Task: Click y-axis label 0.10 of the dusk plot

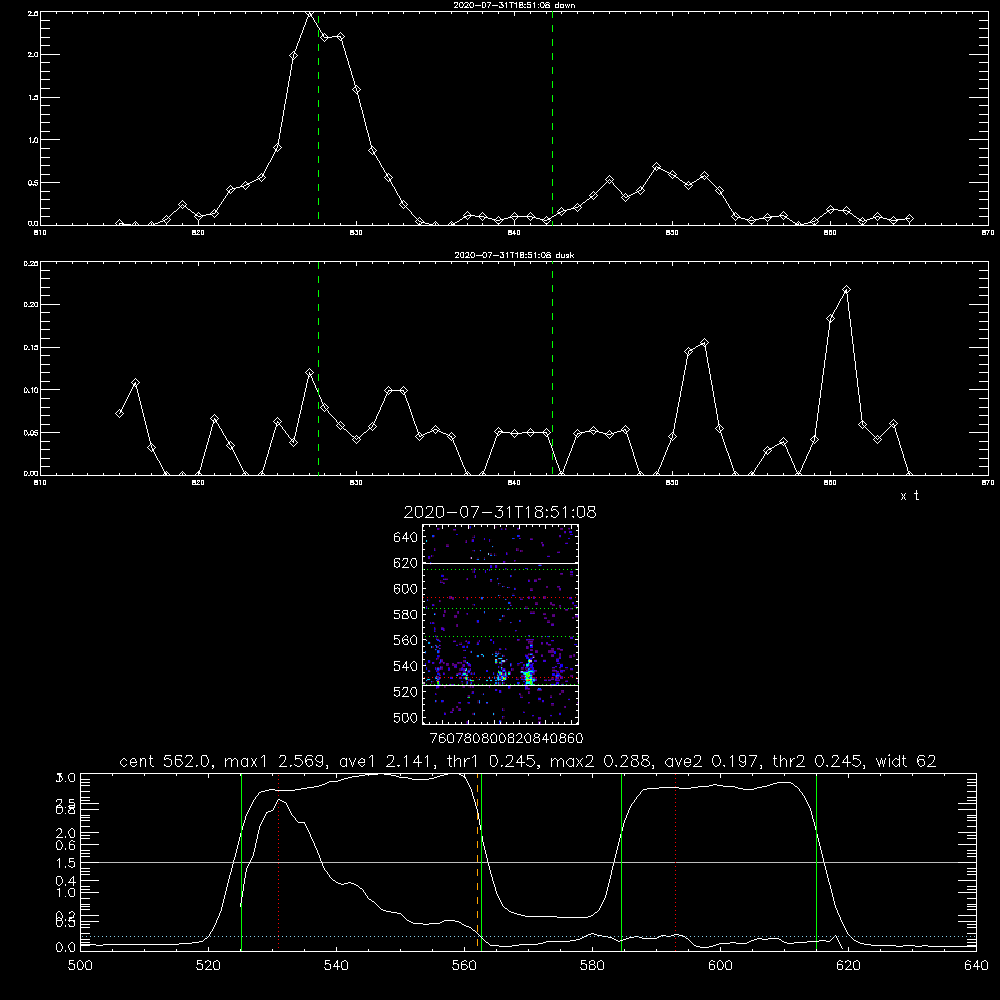Action: pyautogui.click(x=31, y=390)
